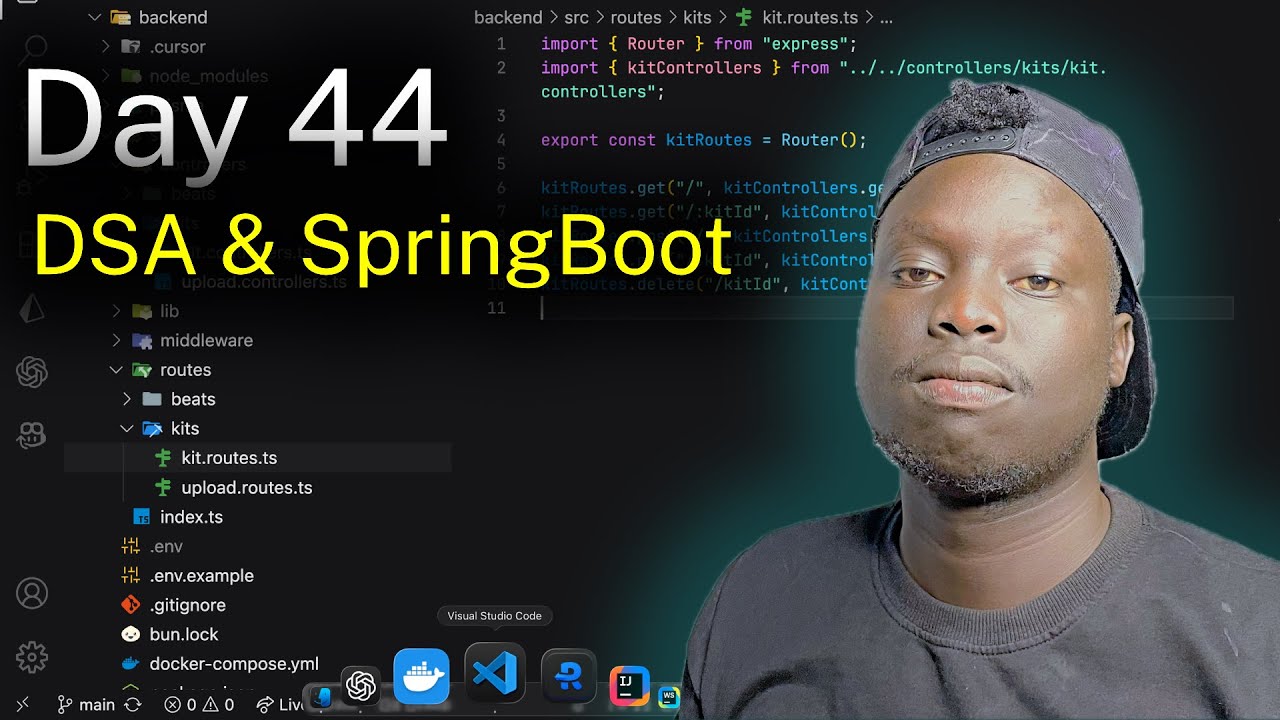Select the lib folder name in explorer
Viewport: 1280px width, 720px height.
coord(169,311)
